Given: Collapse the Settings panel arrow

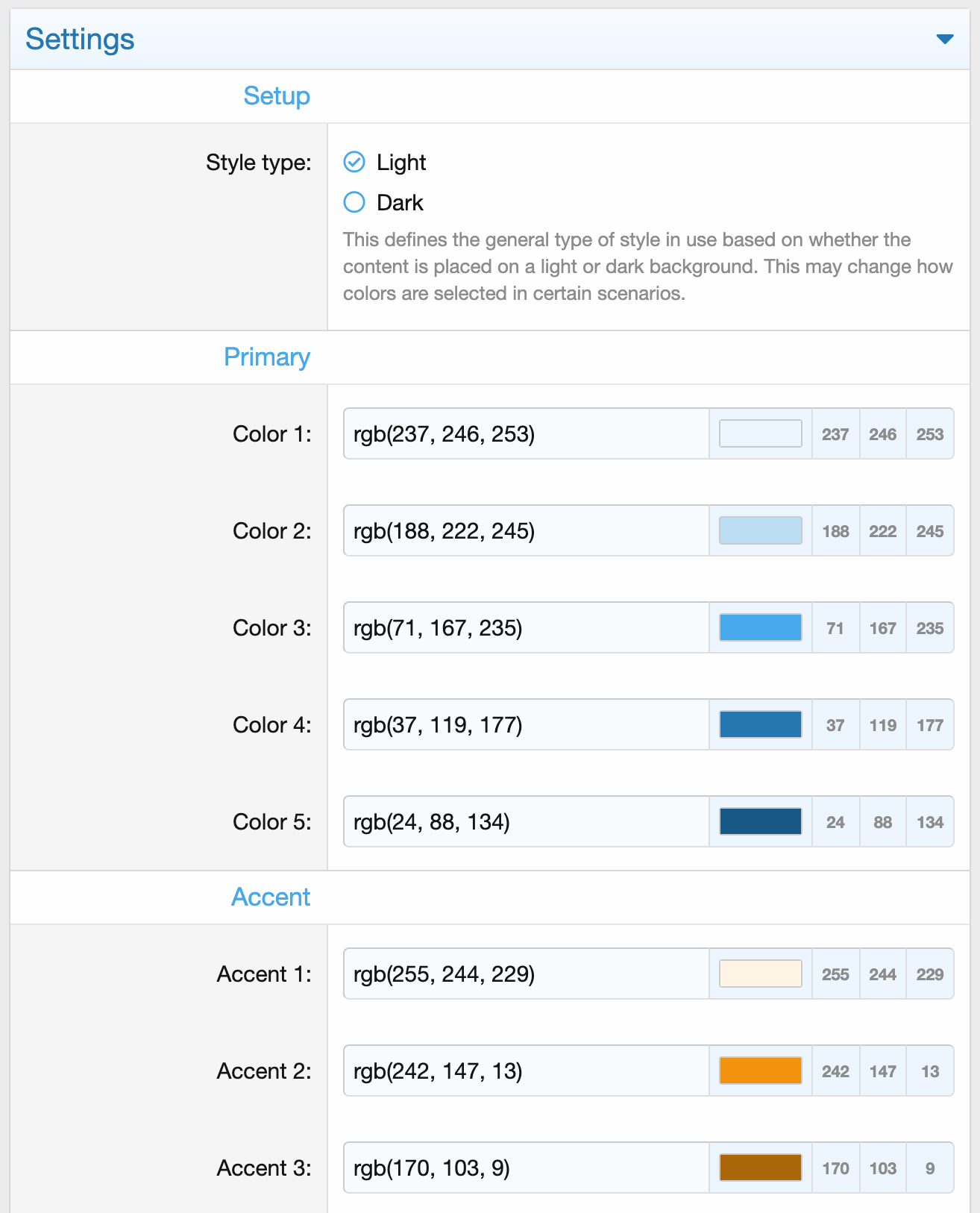Looking at the screenshot, I should click(944, 40).
